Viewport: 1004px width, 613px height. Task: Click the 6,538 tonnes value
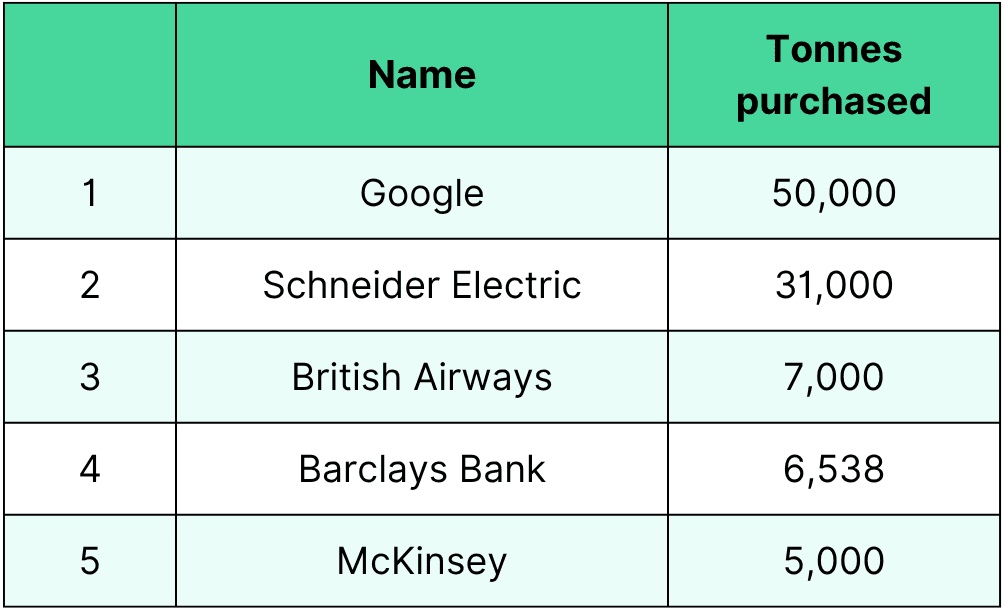point(834,469)
